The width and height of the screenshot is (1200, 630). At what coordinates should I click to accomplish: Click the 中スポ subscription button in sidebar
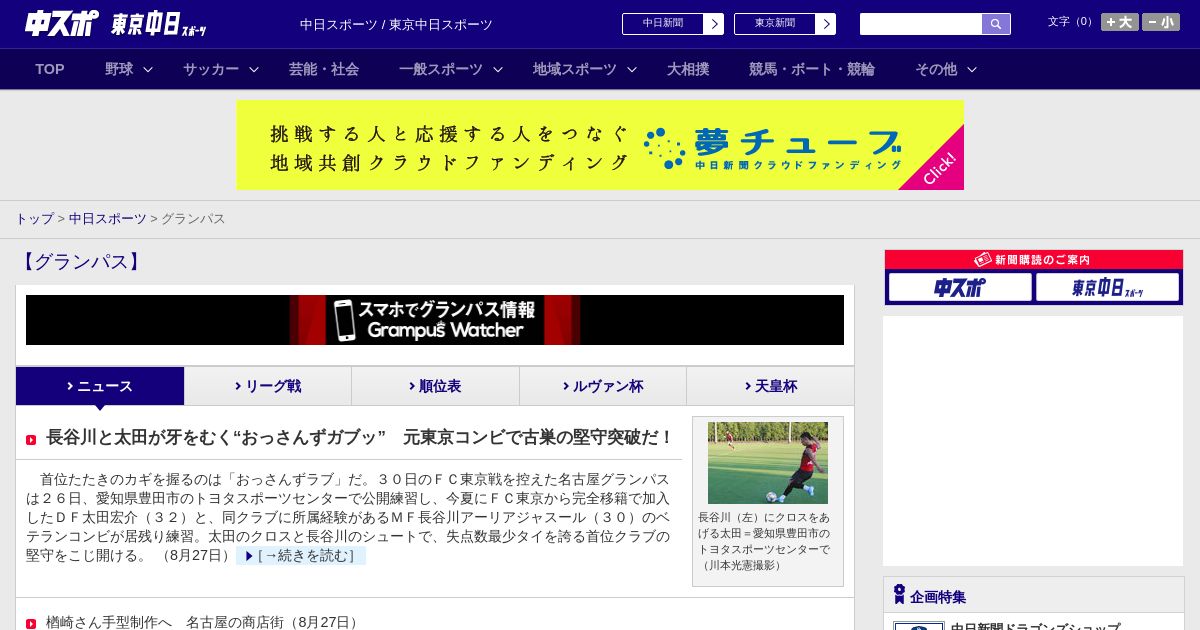point(960,287)
